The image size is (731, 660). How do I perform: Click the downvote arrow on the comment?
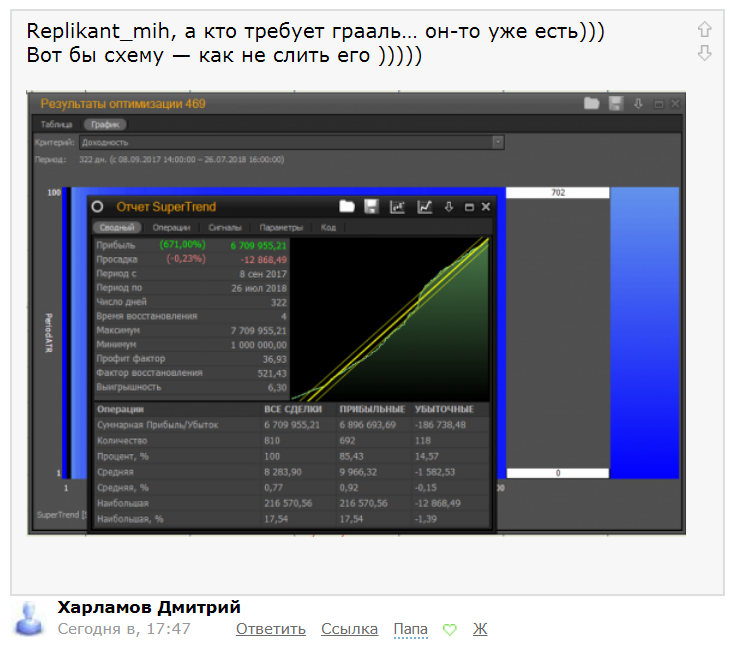tap(704, 53)
